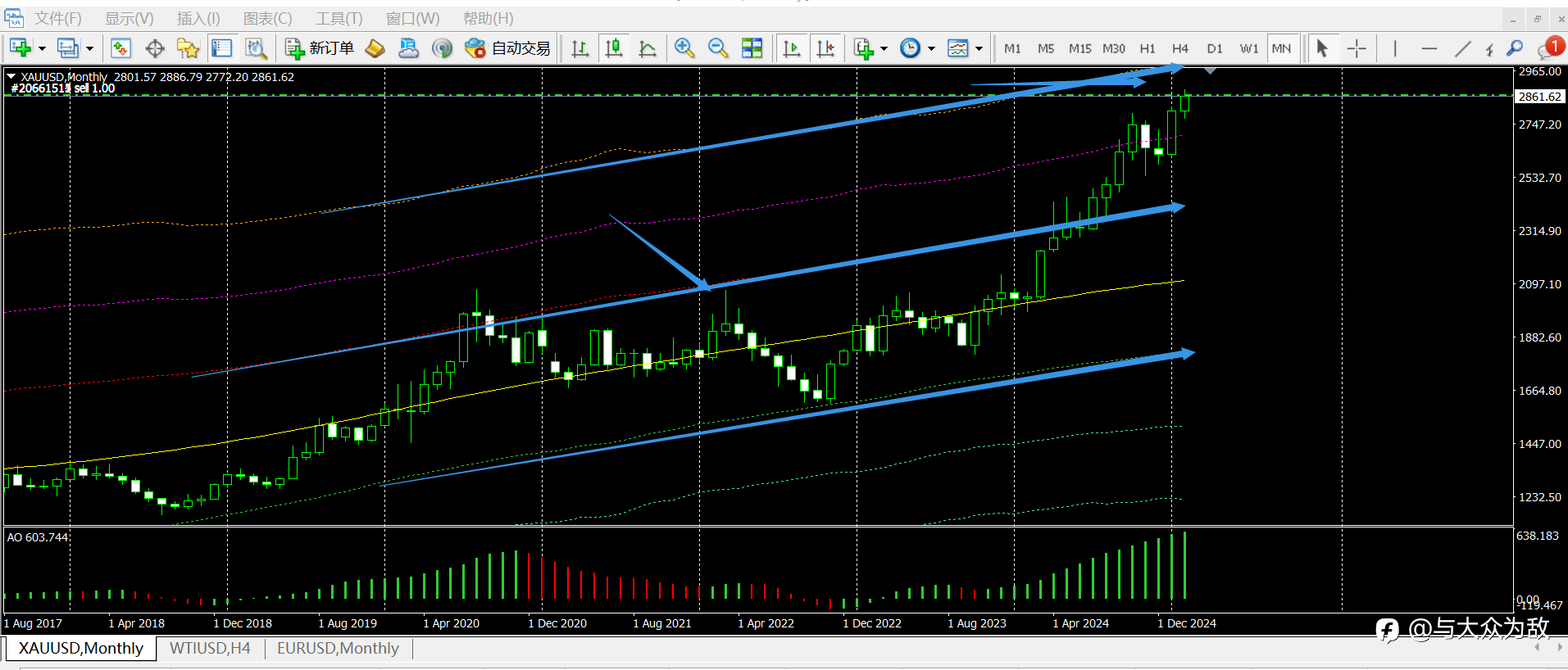Select the D1 timeframe button
Screen dimensions: 1568x670
pos(1215,48)
